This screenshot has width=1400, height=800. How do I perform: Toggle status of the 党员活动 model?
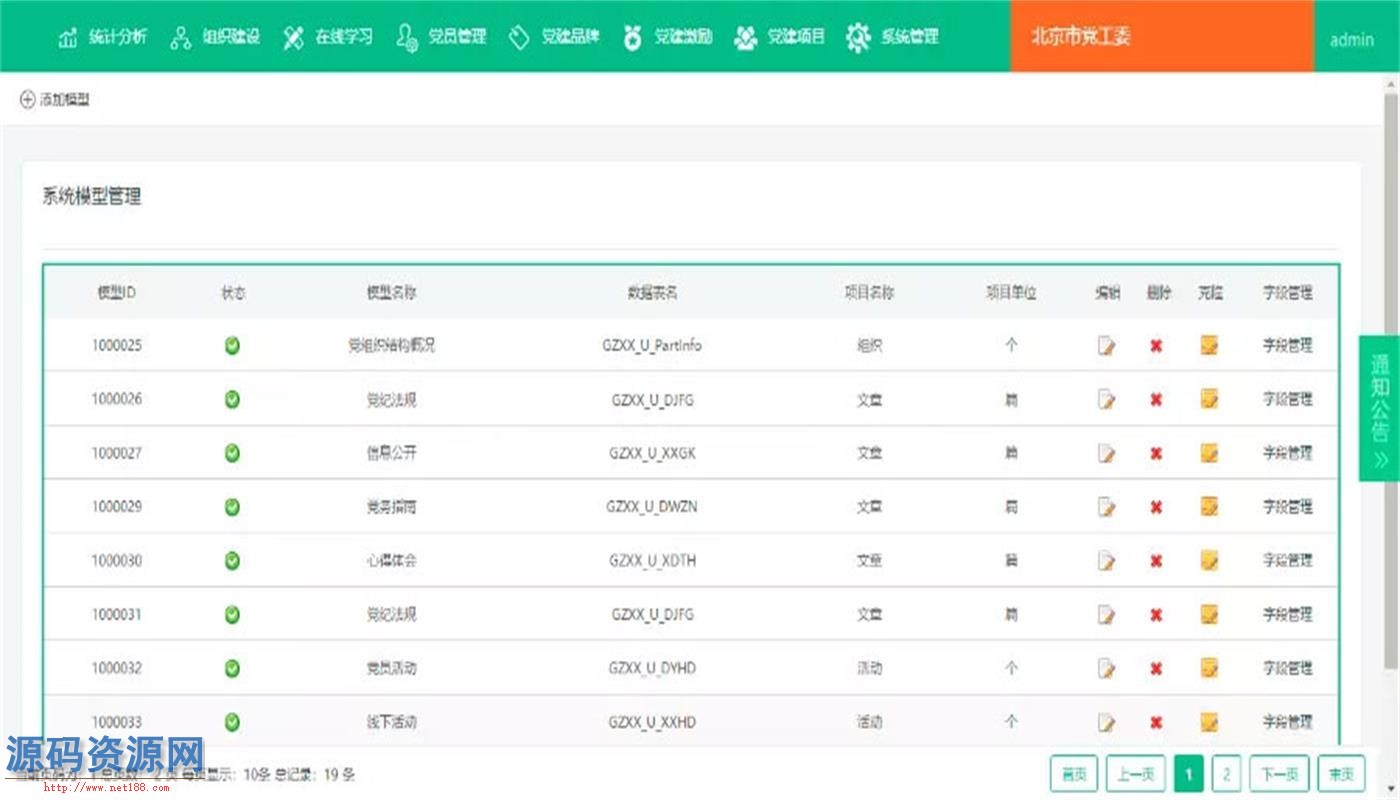[x=232, y=668]
